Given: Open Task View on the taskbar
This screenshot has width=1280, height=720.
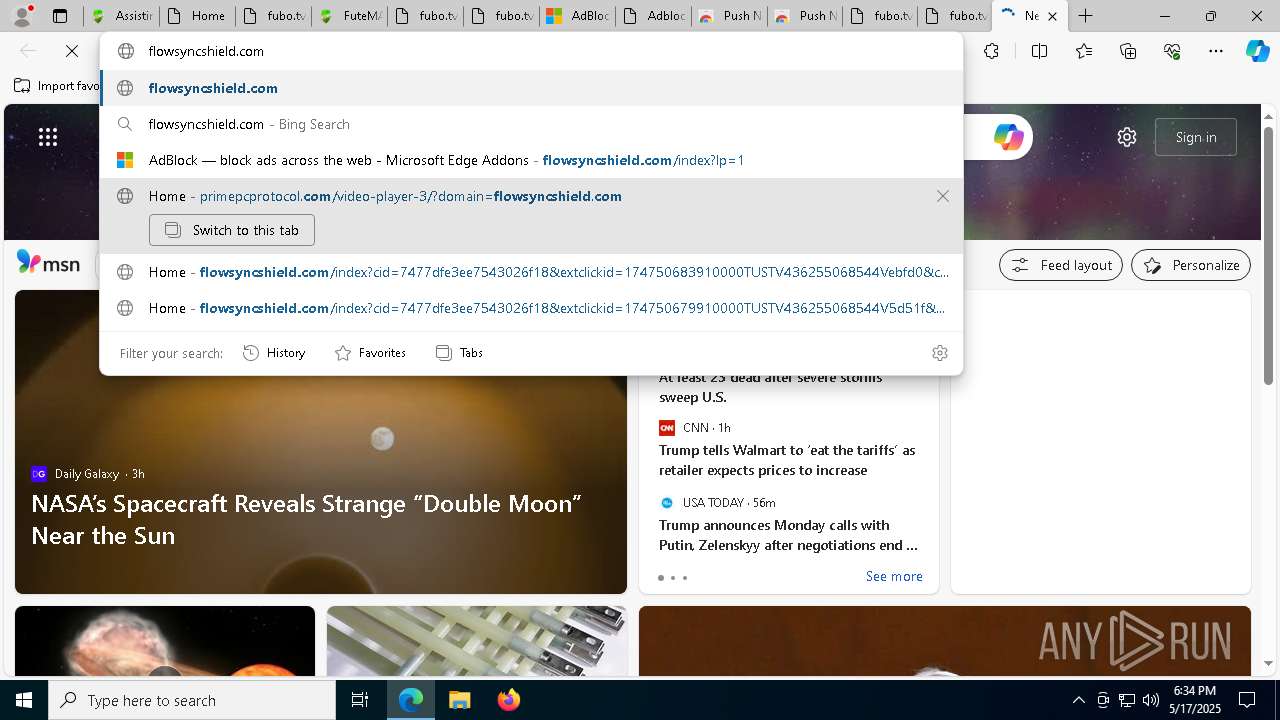Looking at the screenshot, I should [360, 700].
